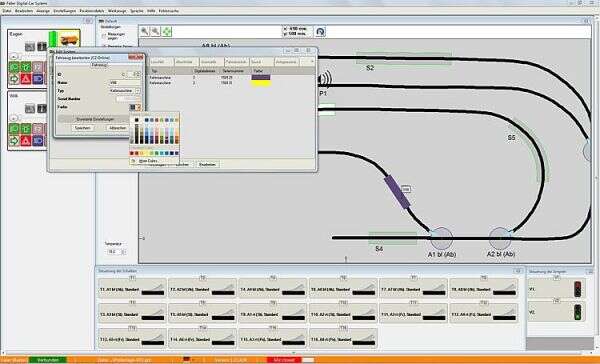Screen dimensions: 600x364
Task: Click Willi's dark info icon
Action: click(x=42, y=109)
